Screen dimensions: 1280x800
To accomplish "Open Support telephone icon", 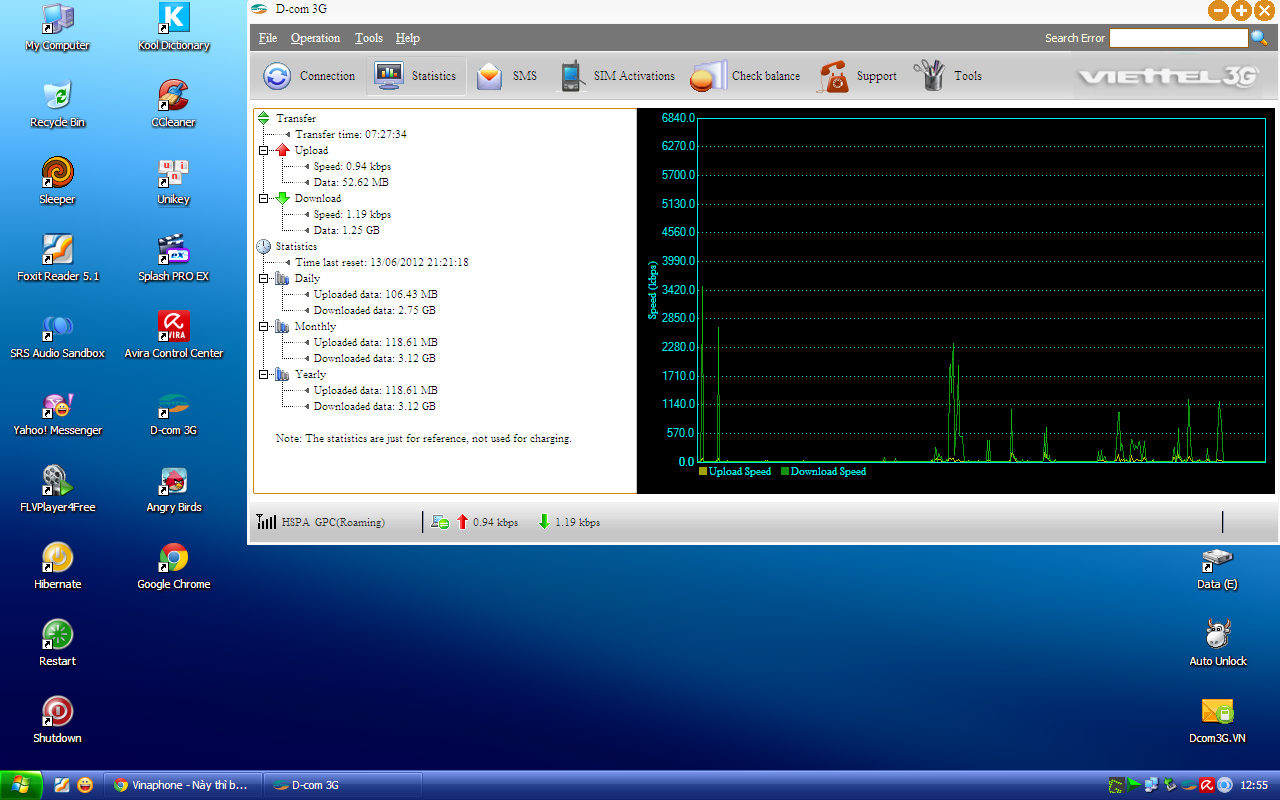I will pos(833,76).
